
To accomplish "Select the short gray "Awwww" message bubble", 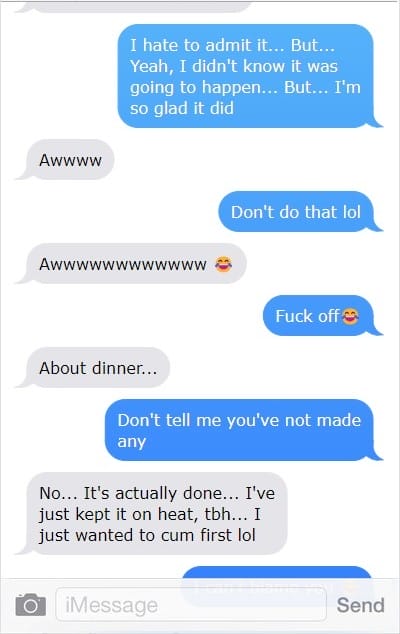I will click(70, 160).
